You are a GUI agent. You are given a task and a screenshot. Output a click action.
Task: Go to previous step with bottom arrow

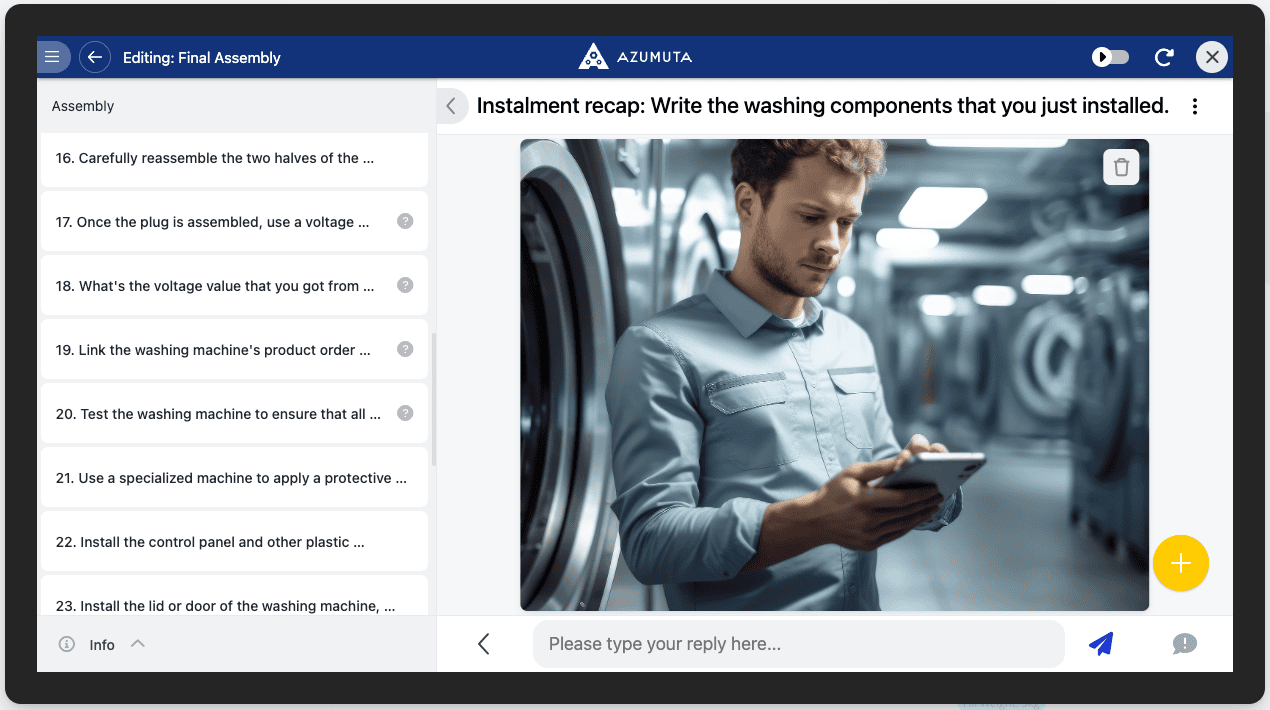[484, 644]
